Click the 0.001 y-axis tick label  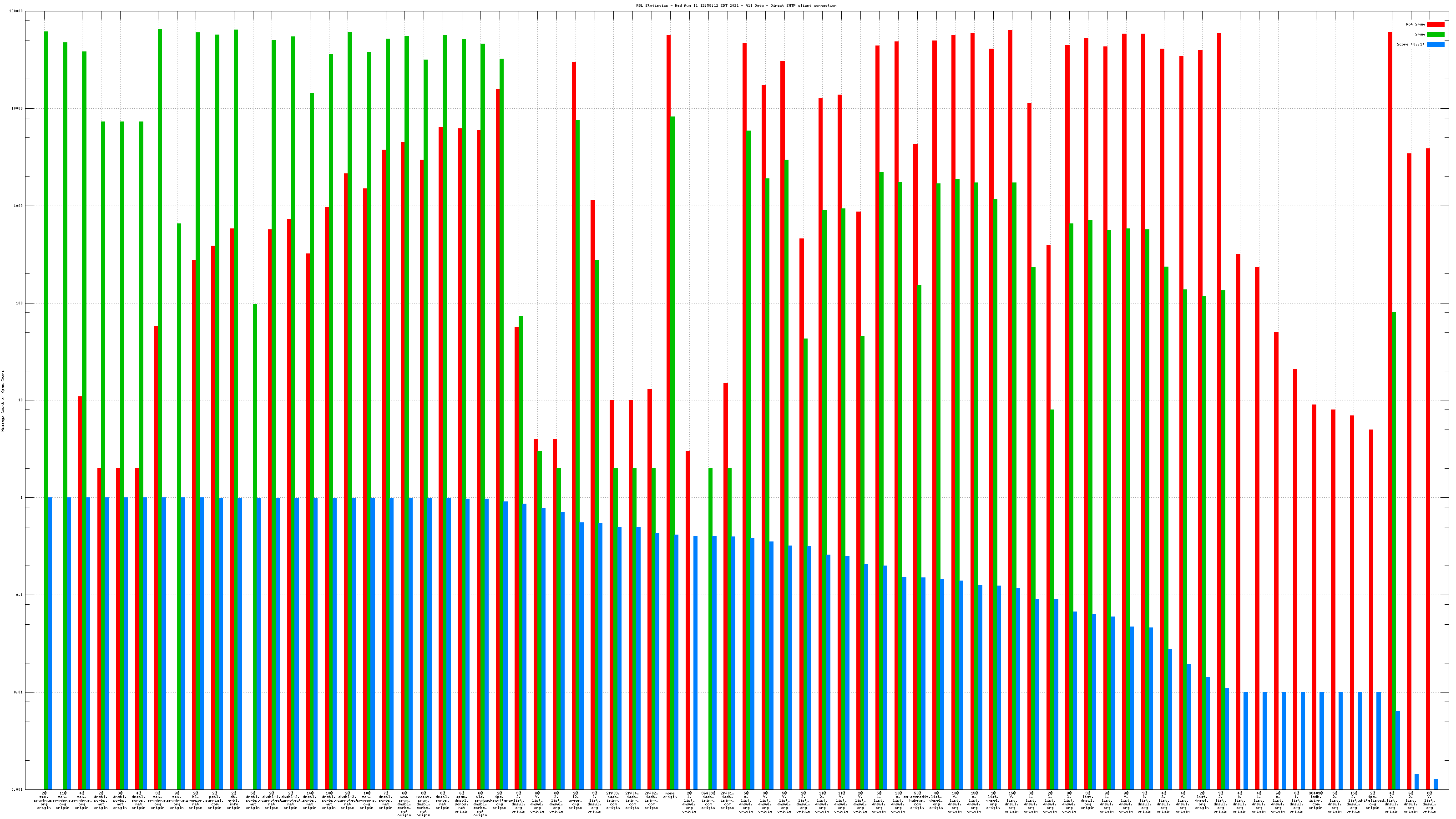(17, 789)
